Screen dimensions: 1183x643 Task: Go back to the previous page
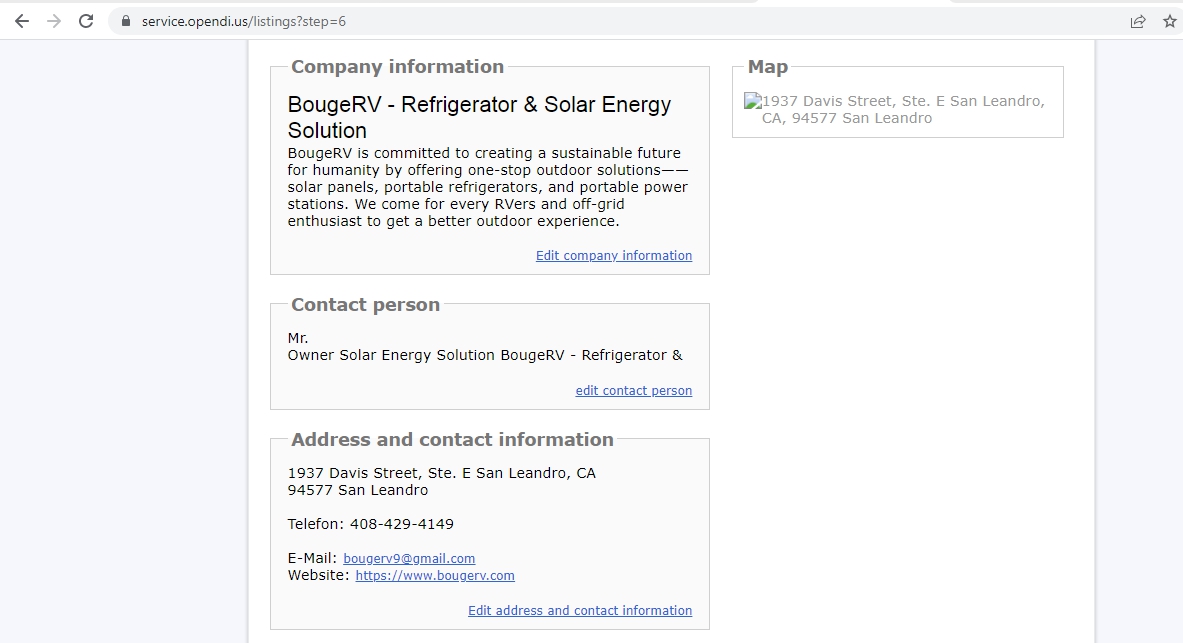(x=22, y=21)
